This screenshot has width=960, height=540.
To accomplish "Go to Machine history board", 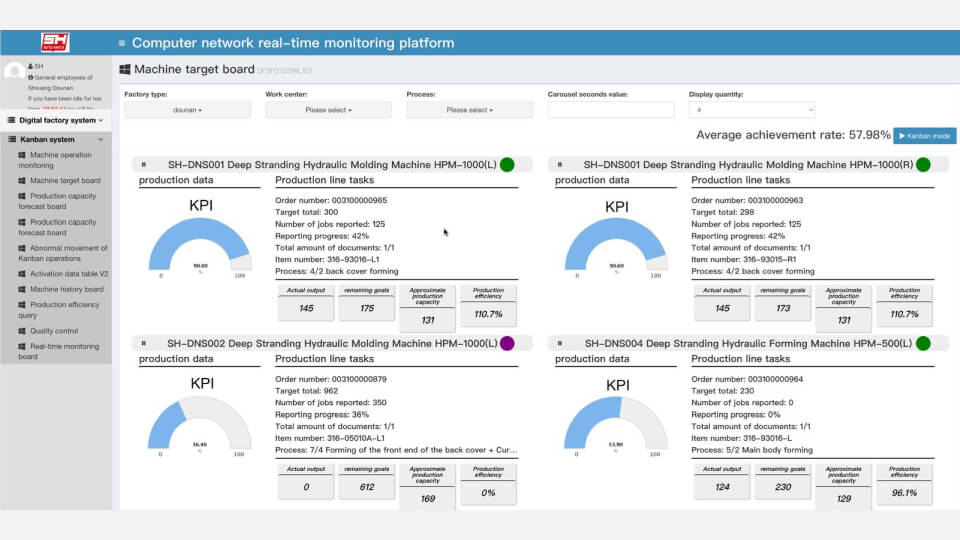I will click(x=66, y=289).
